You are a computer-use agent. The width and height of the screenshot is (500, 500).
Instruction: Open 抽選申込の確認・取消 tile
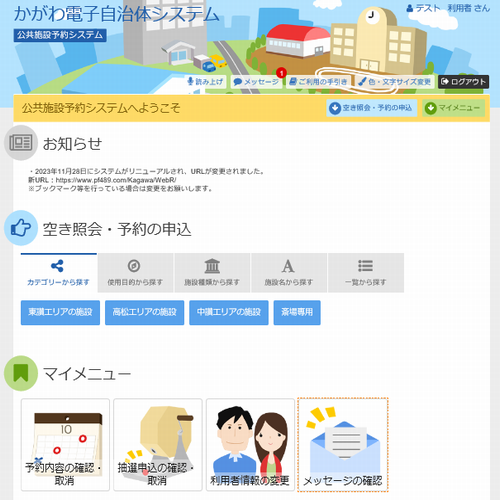pos(158,445)
